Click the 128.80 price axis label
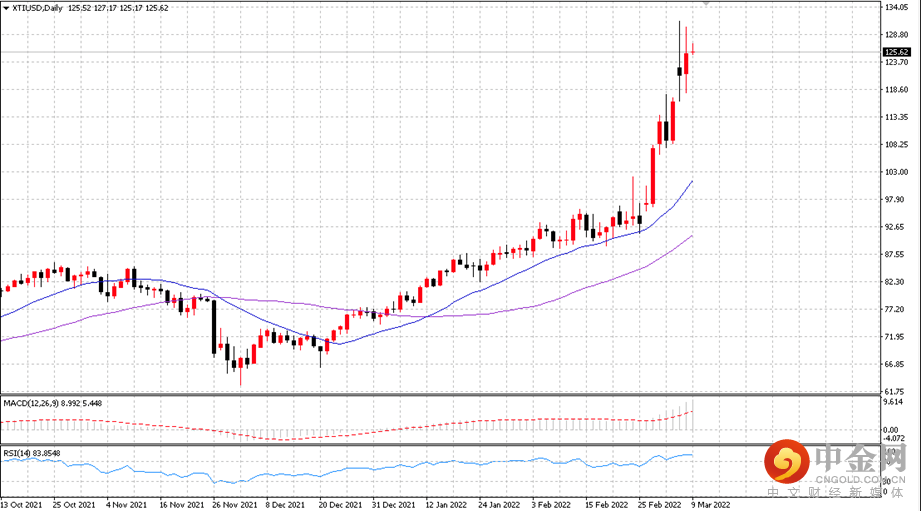This screenshot has height=511, width=921. 896,35
